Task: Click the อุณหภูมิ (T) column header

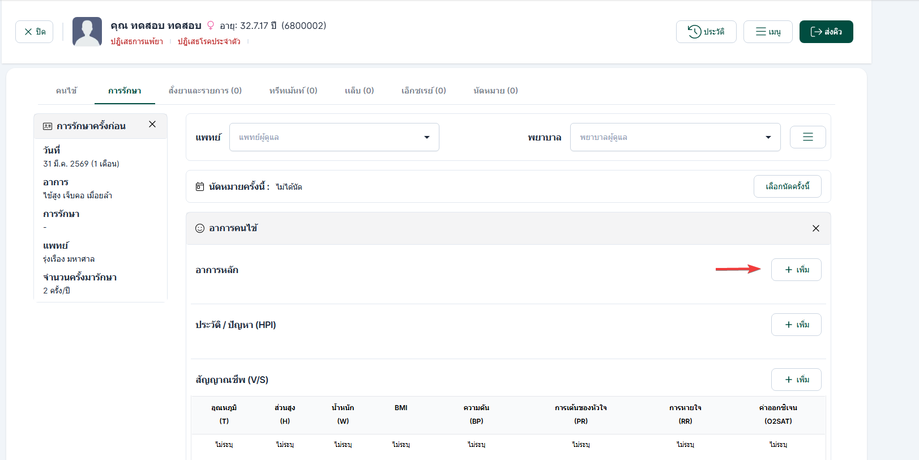Action: click(224, 414)
